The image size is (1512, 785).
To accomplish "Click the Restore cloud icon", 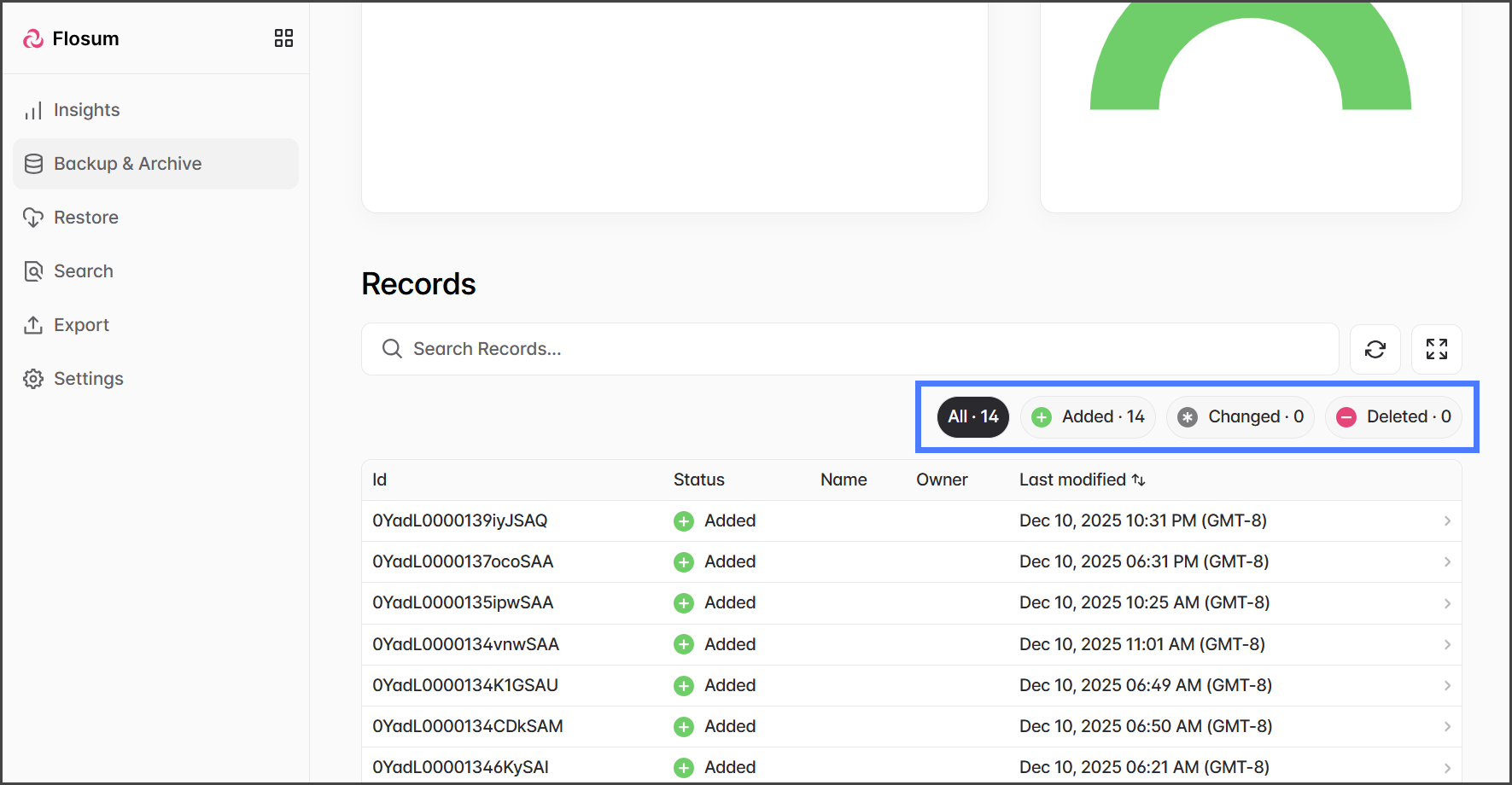I will pyautogui.click(x=33, y=218).
